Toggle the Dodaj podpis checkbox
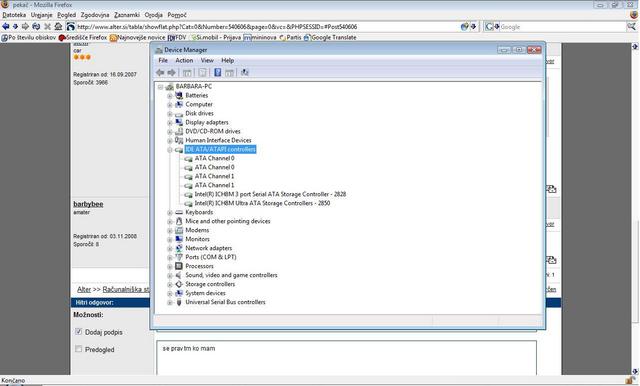Screen dimensions: 640x386 tap(78, 332)
